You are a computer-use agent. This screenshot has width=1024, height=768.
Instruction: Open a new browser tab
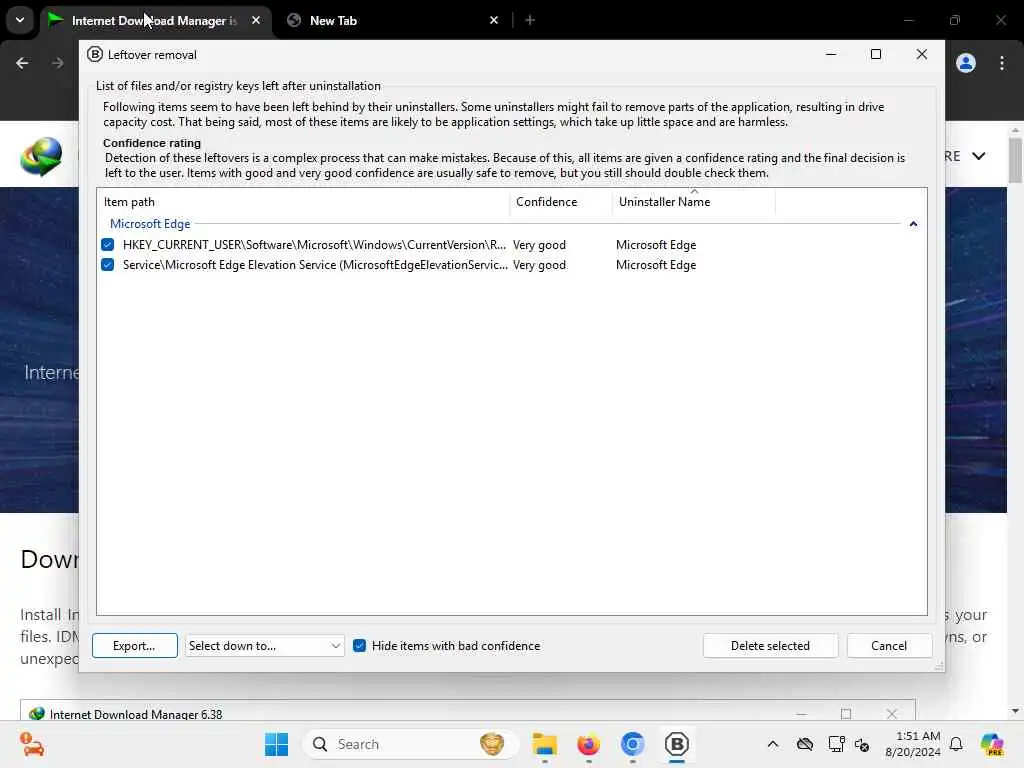pyautogui.click(x=530, y=20)
